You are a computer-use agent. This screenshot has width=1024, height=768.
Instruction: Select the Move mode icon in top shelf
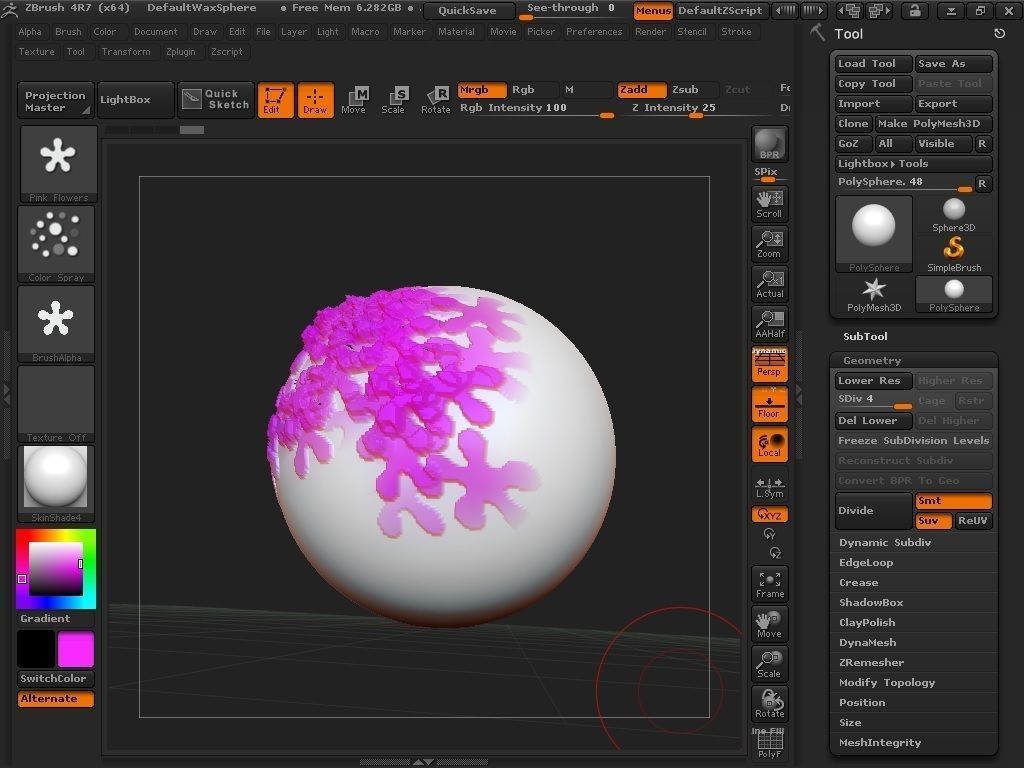click(x=353, y=100)
